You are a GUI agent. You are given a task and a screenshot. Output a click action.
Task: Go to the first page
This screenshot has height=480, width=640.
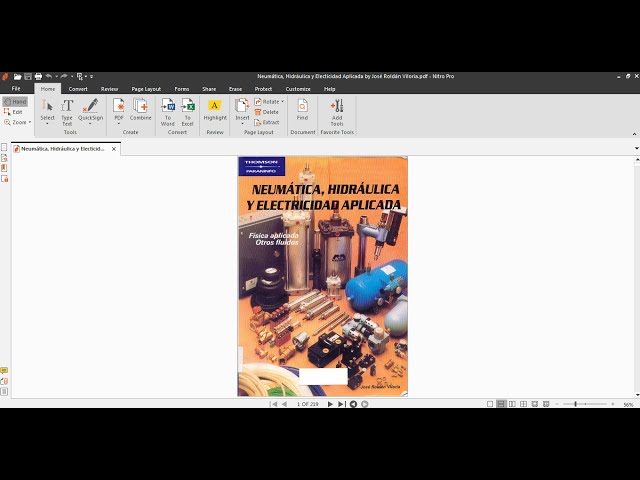[x=273, y=404]
